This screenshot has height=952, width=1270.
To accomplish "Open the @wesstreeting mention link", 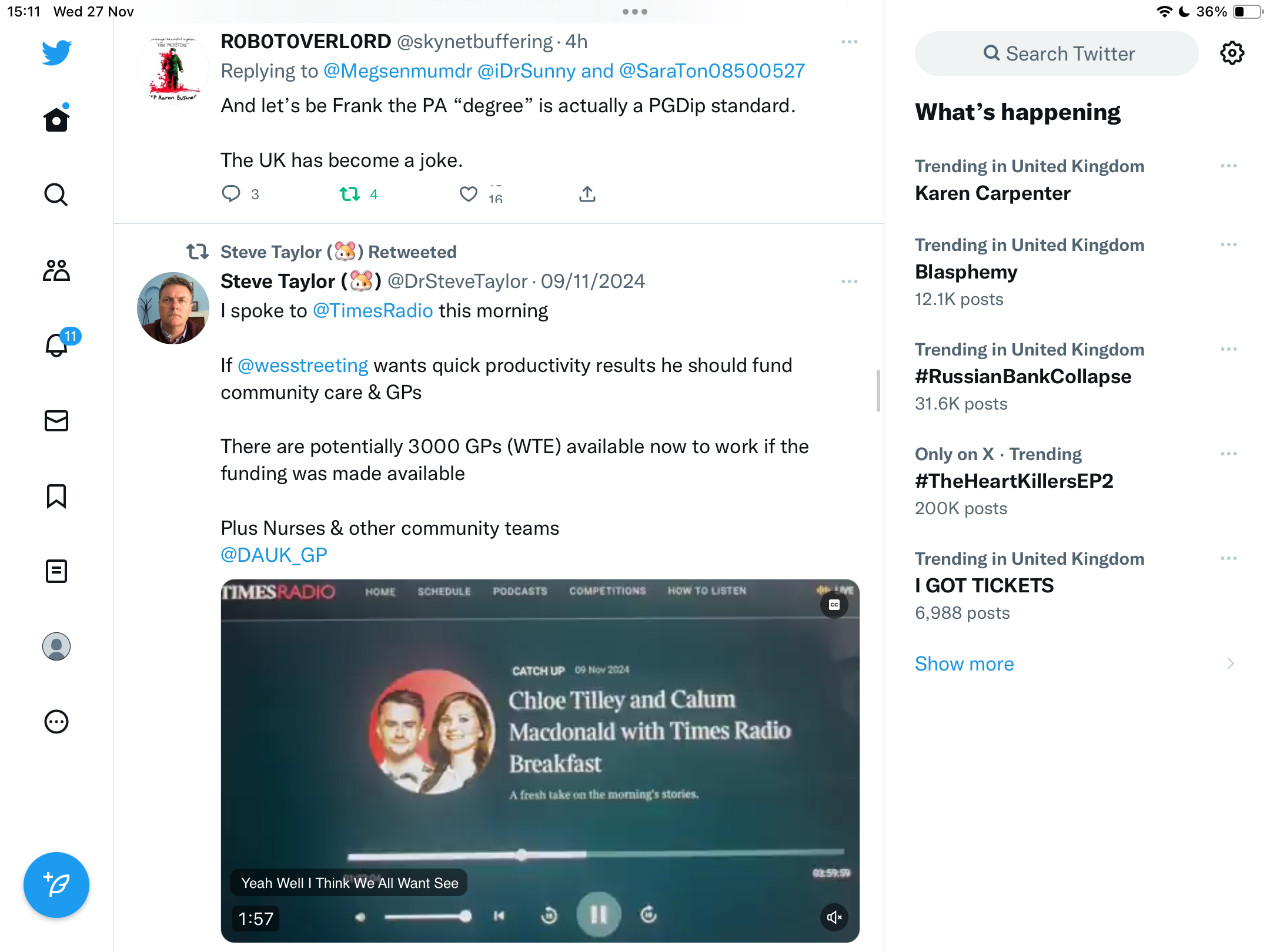I will [303, 366].
